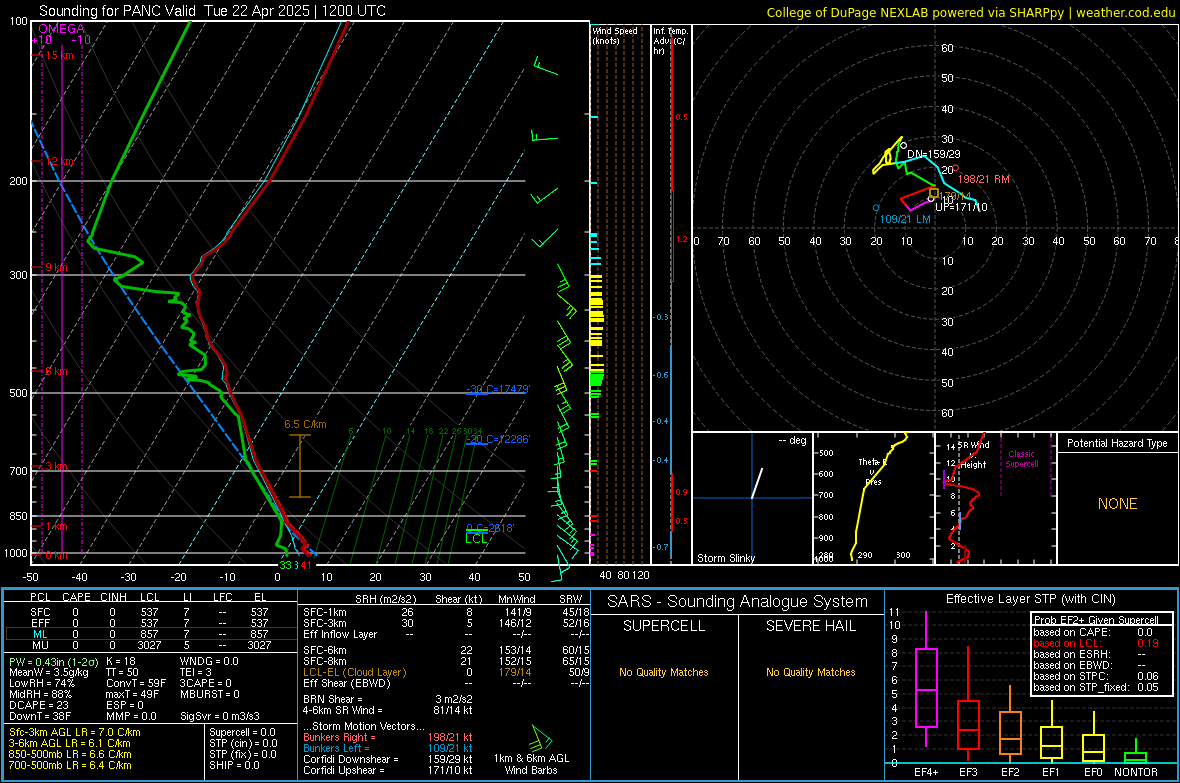The image size is (1180, 783).
Task: Click the 'SARS - Sounding Analogue System' title
Action: tap(737, 602)
